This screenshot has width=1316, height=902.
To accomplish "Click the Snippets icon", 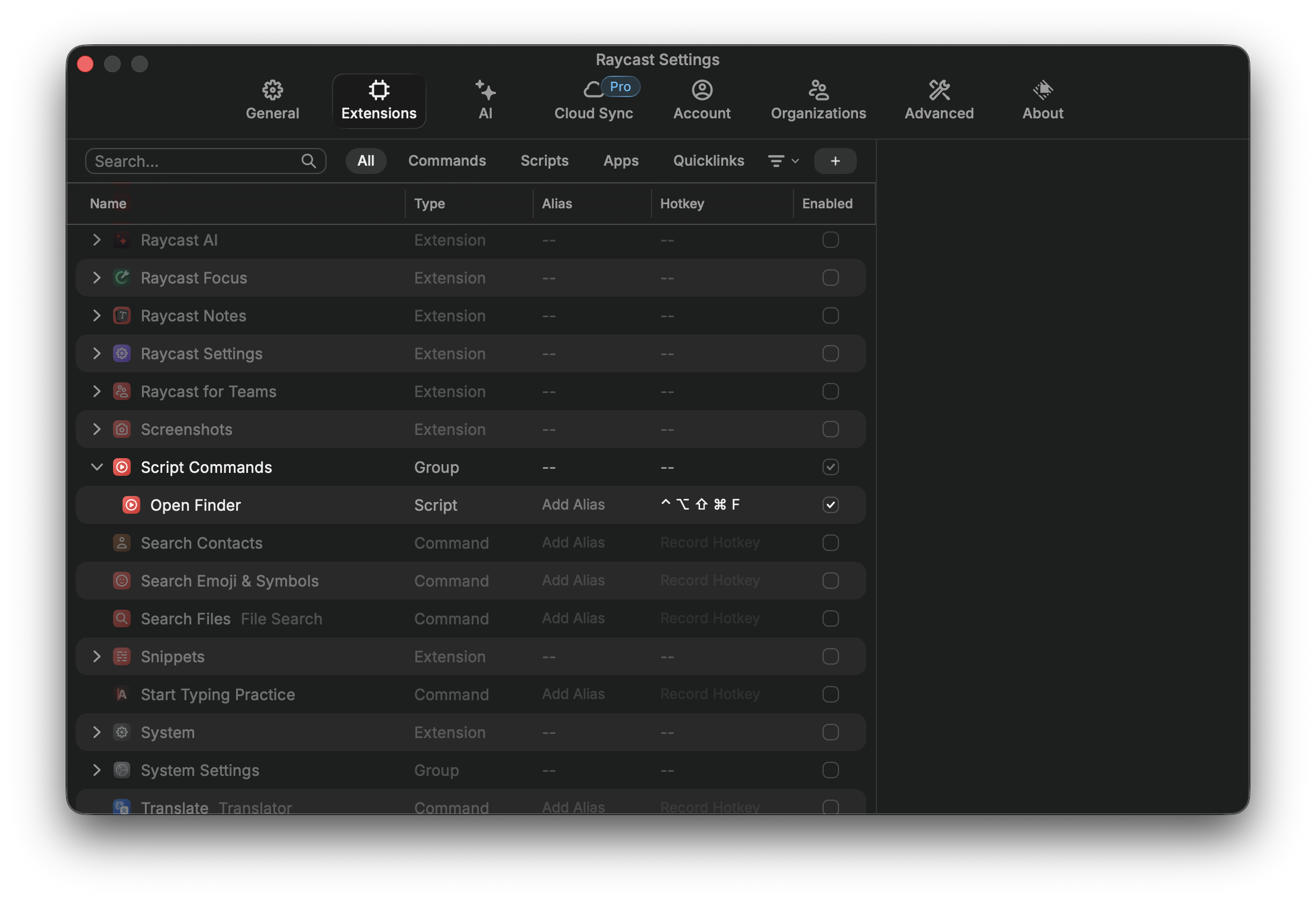I will [122, 656].
